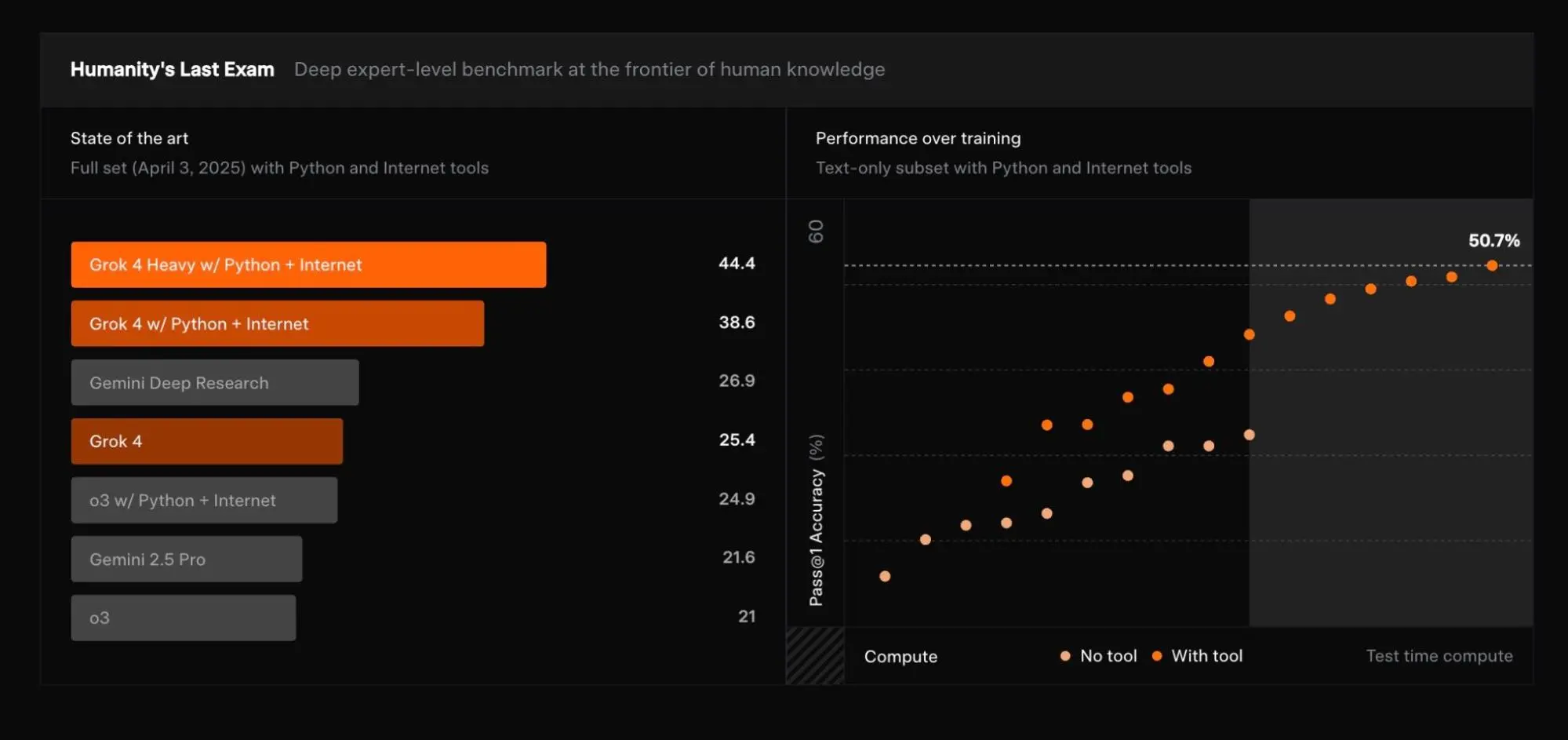Select the Gemini 2.5 Pro bar
1568x740 pixels.
187,559
